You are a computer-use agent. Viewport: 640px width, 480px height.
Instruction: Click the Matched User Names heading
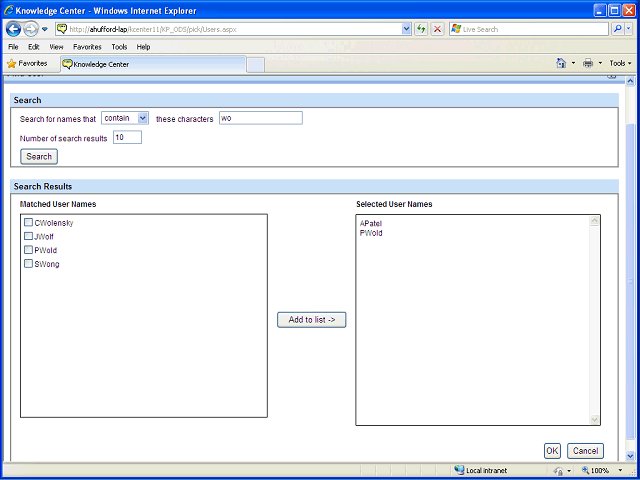[58, 204]
